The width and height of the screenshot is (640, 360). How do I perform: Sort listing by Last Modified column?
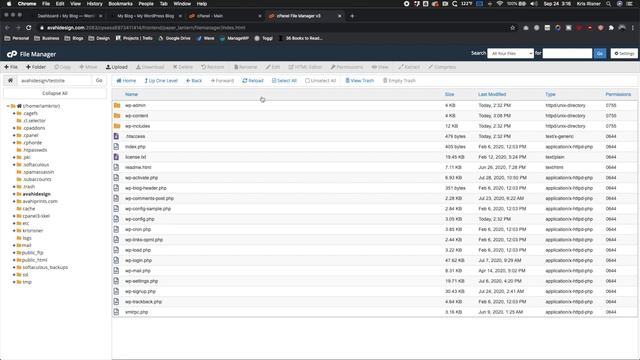tap(492, 94)
